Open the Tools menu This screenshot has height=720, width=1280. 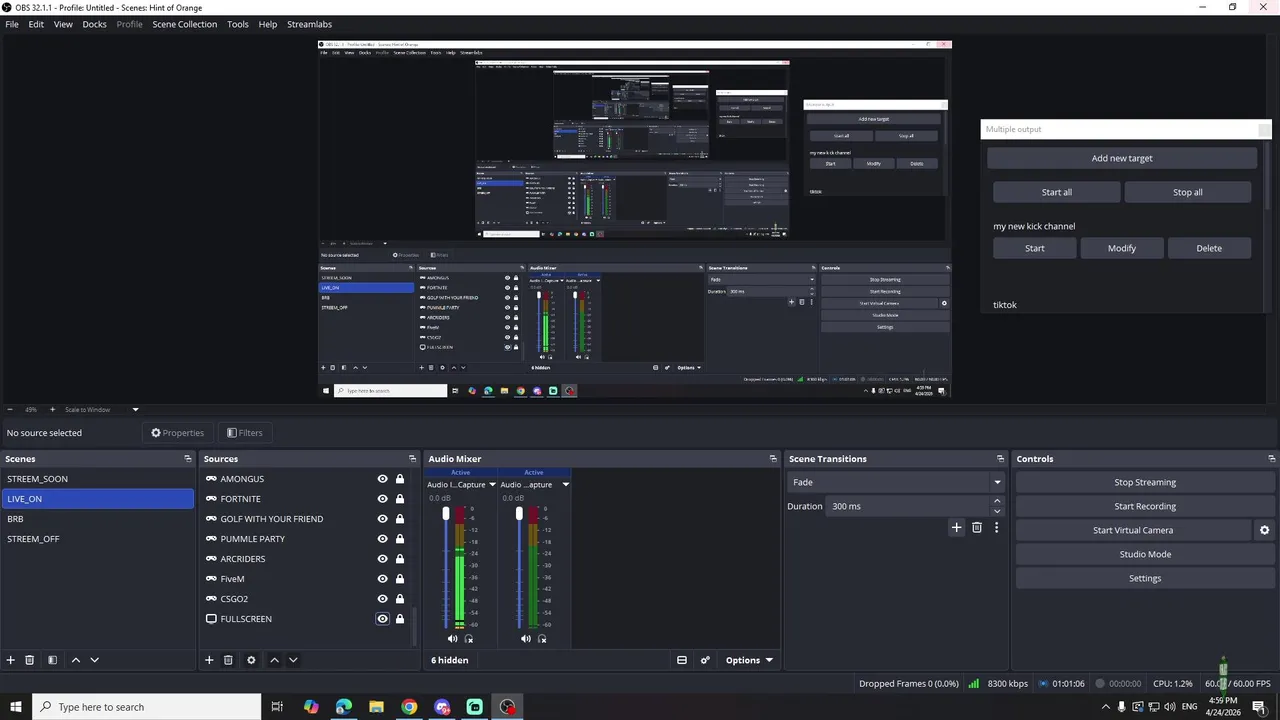click(238, 24)
